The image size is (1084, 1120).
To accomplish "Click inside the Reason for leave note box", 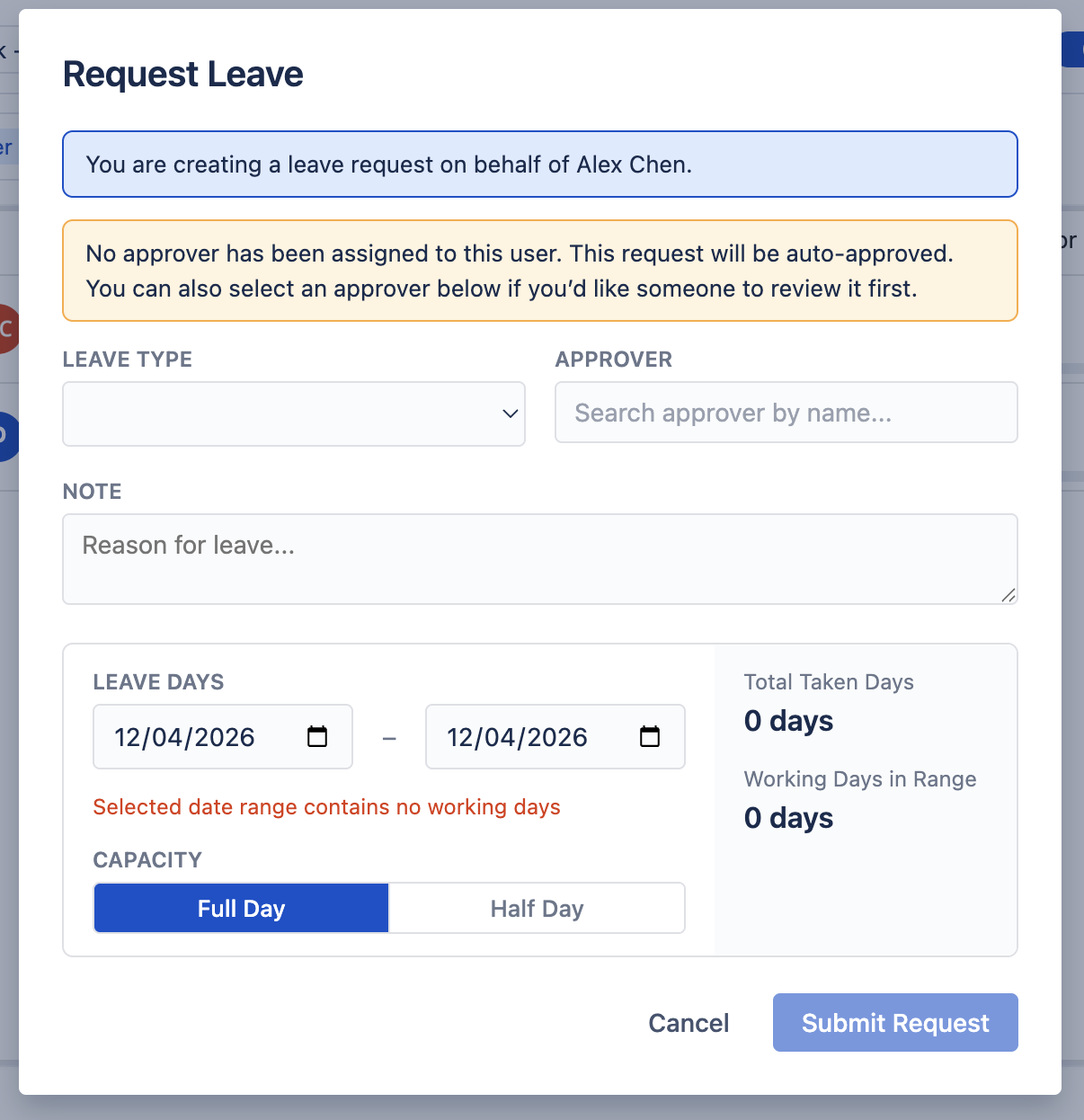I will 539,557.
